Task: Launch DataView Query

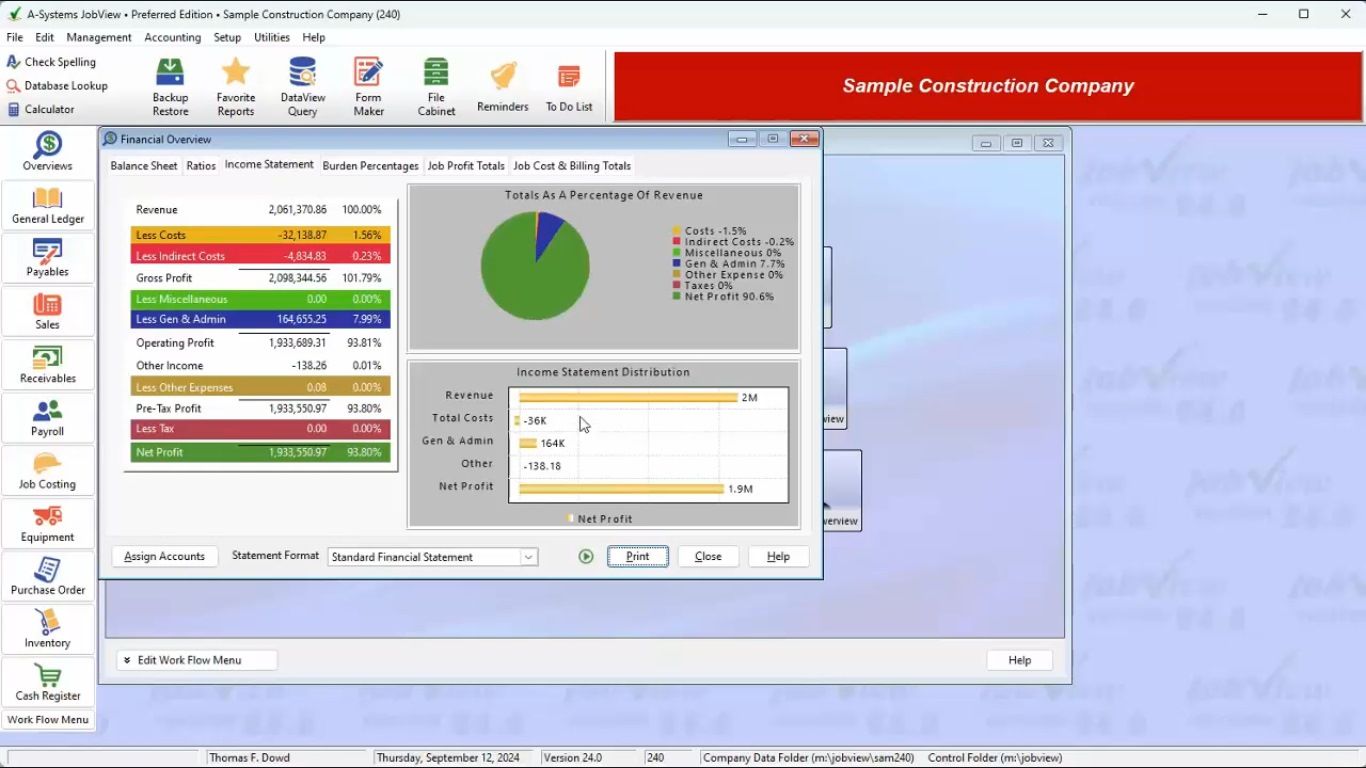Action: tap(302, 87)
